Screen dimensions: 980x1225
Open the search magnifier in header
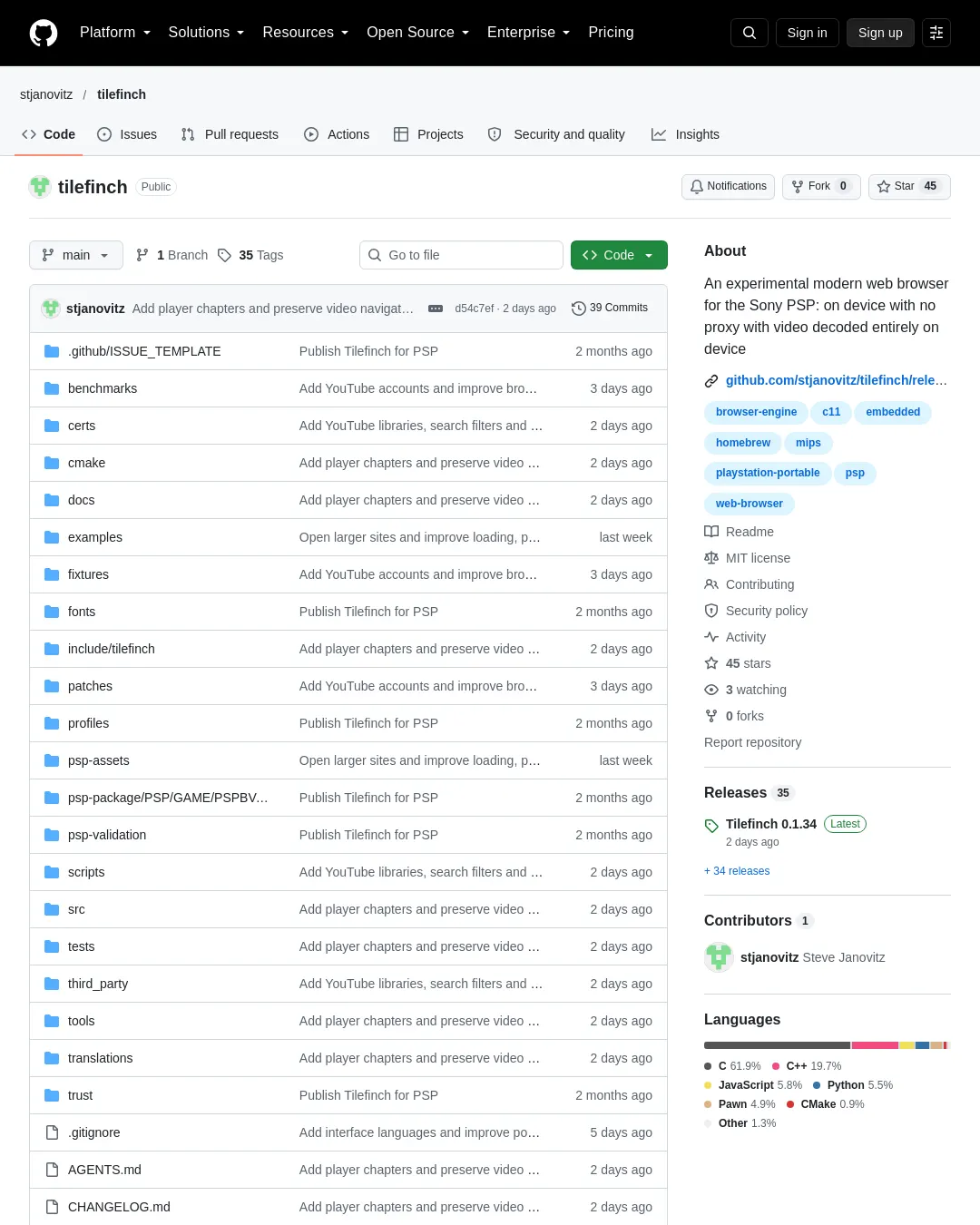coord(750,33)
